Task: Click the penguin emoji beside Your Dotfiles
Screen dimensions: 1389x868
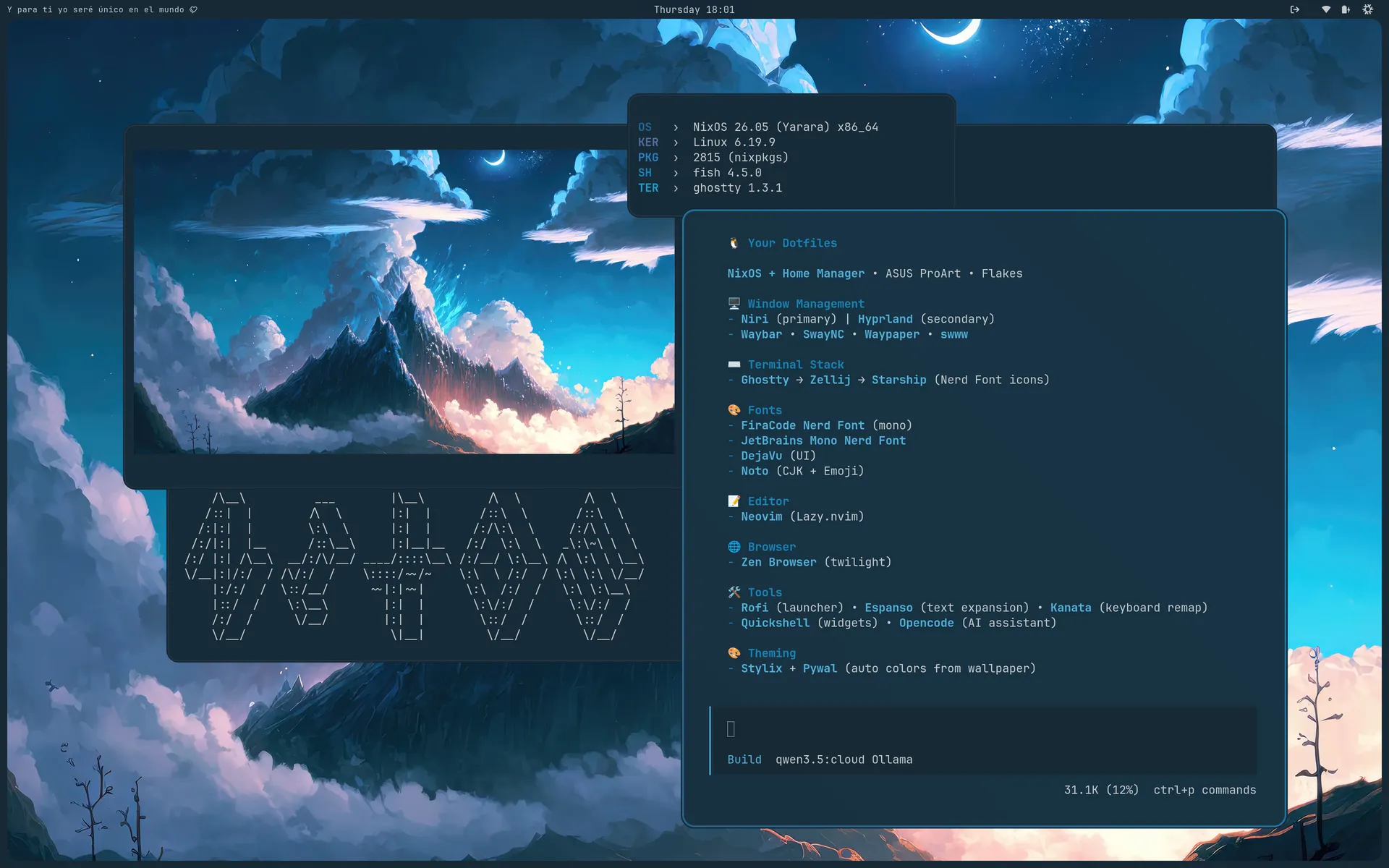Action: point(734,243)
